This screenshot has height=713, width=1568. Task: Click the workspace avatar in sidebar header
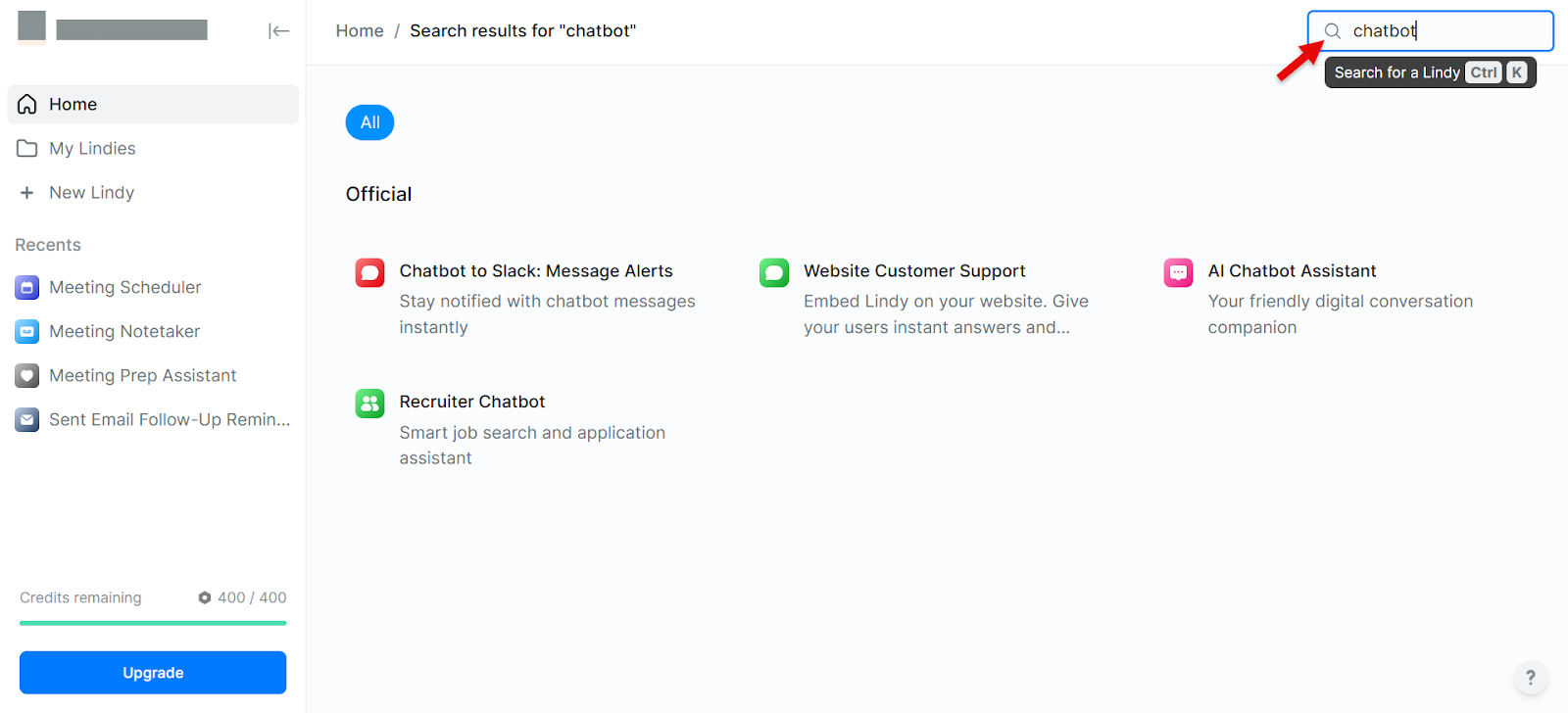(x=31, y=27)
